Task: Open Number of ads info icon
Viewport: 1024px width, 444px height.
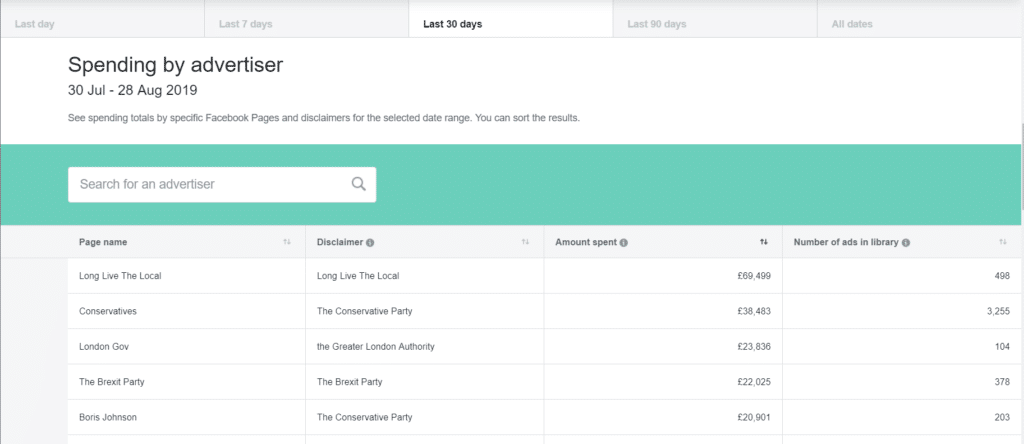Action: pyautogui.click(x=906, y=243)
